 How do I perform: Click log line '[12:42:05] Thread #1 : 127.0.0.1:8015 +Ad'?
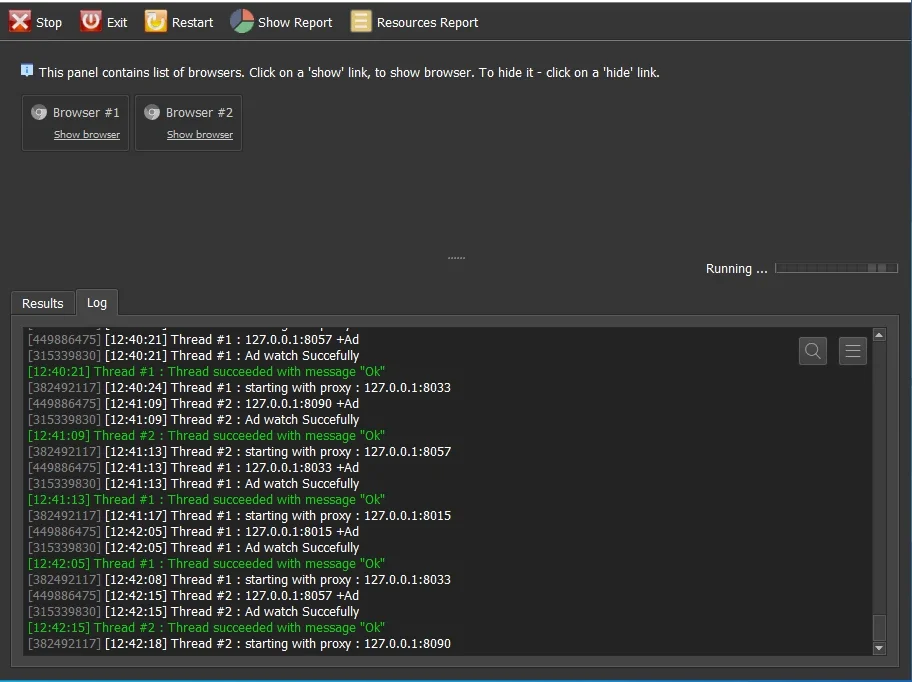point(193,531)
